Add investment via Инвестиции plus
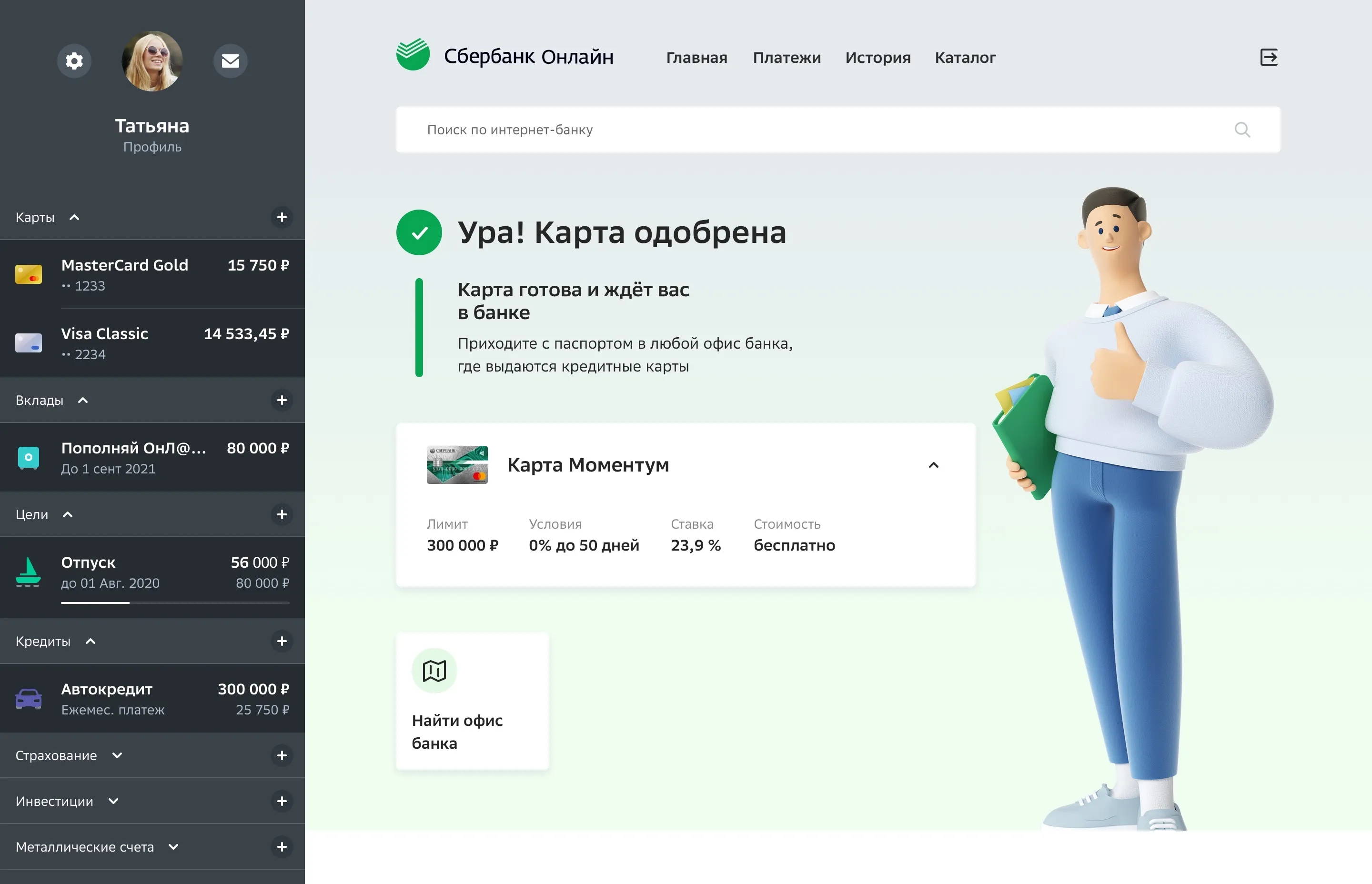 click(282, 801)
